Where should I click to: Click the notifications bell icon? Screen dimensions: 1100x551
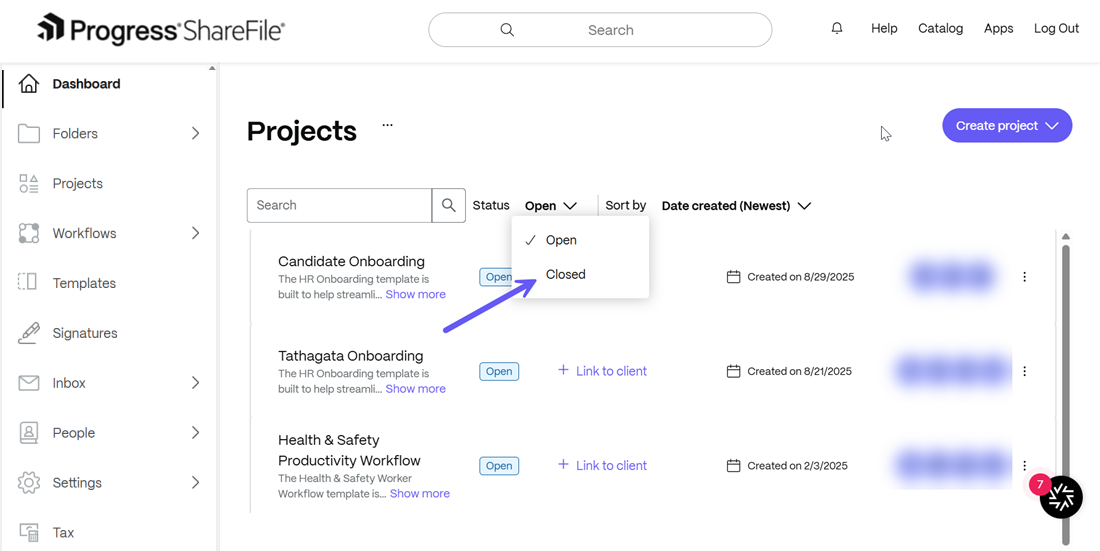[x=836, y=28]
